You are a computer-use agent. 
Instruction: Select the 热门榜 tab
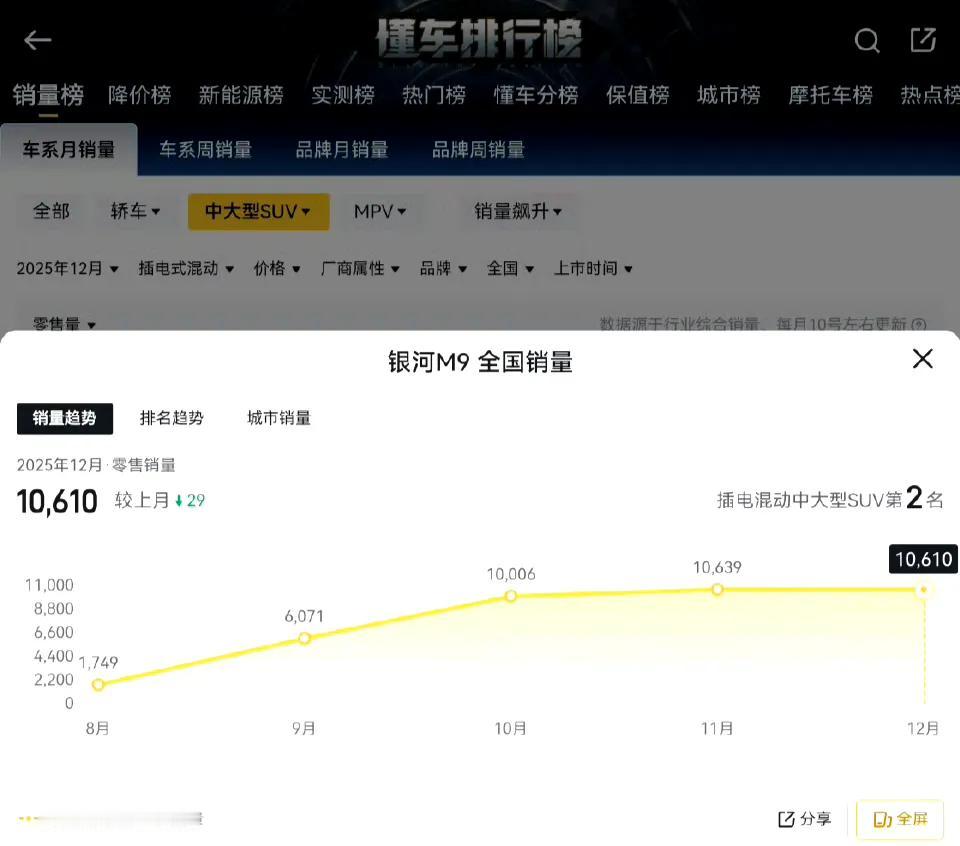pyautogui.click(x=434, y=95)
